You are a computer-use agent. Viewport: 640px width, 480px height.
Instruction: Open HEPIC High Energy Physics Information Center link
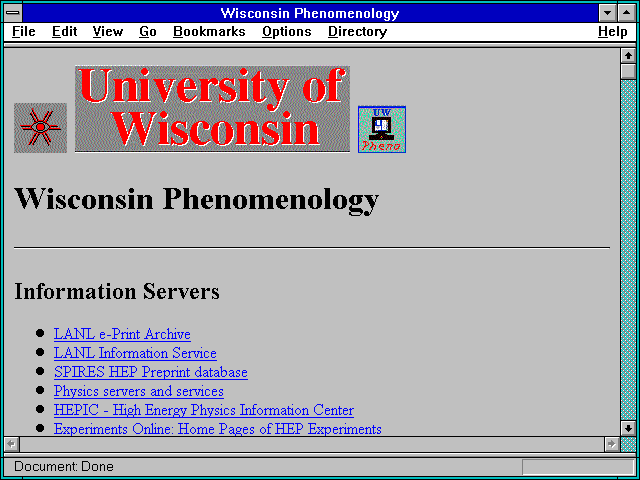[x=204, y=410]
